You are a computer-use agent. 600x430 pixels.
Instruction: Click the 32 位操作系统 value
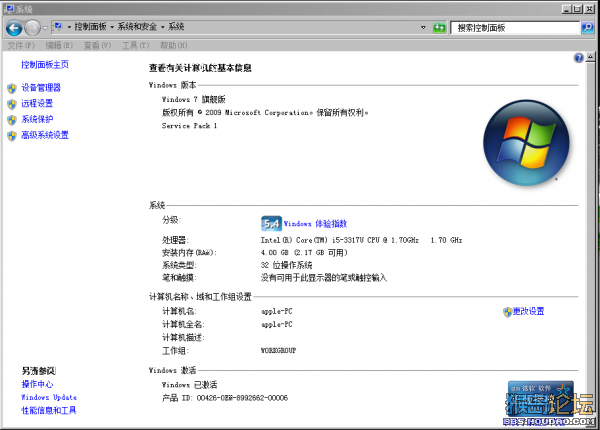(286, 265)
